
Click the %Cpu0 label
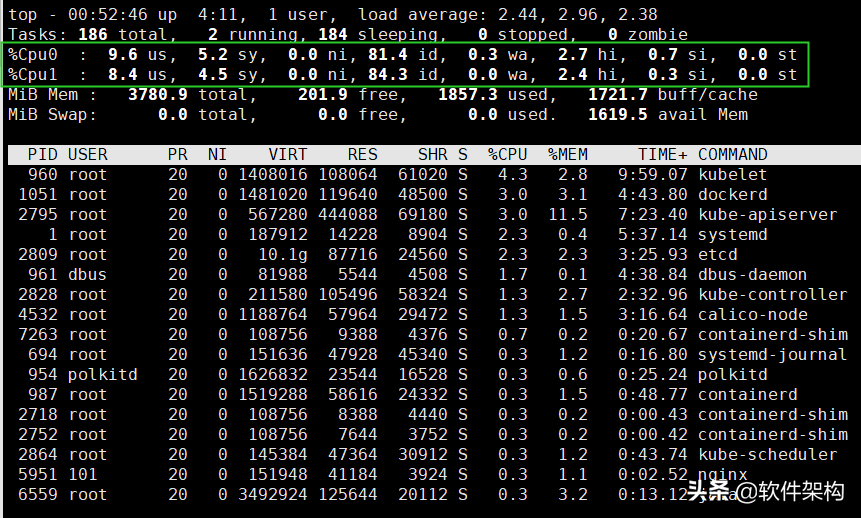coord(32,54)
